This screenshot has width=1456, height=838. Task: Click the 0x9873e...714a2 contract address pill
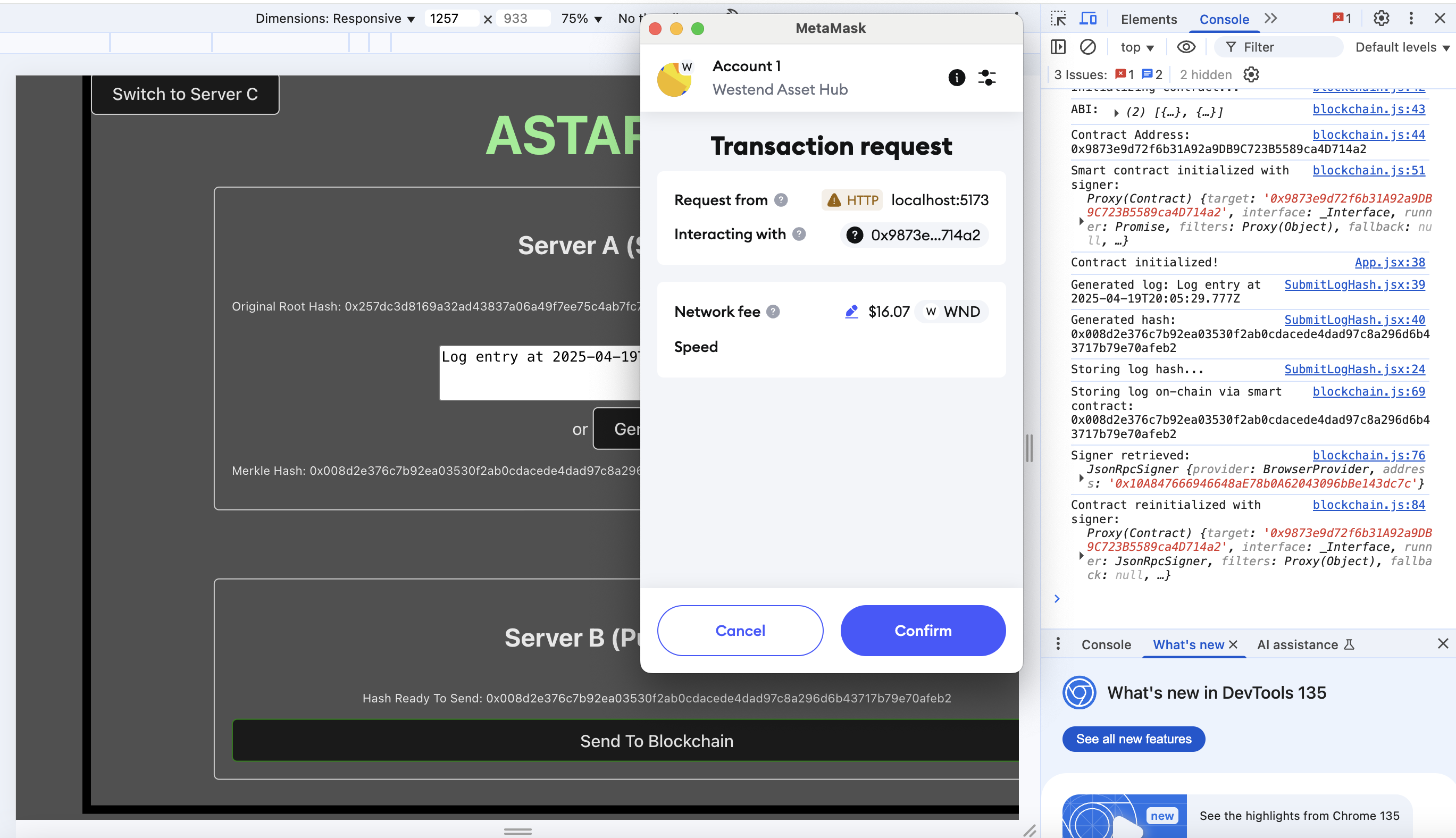(x=915, y=235)
